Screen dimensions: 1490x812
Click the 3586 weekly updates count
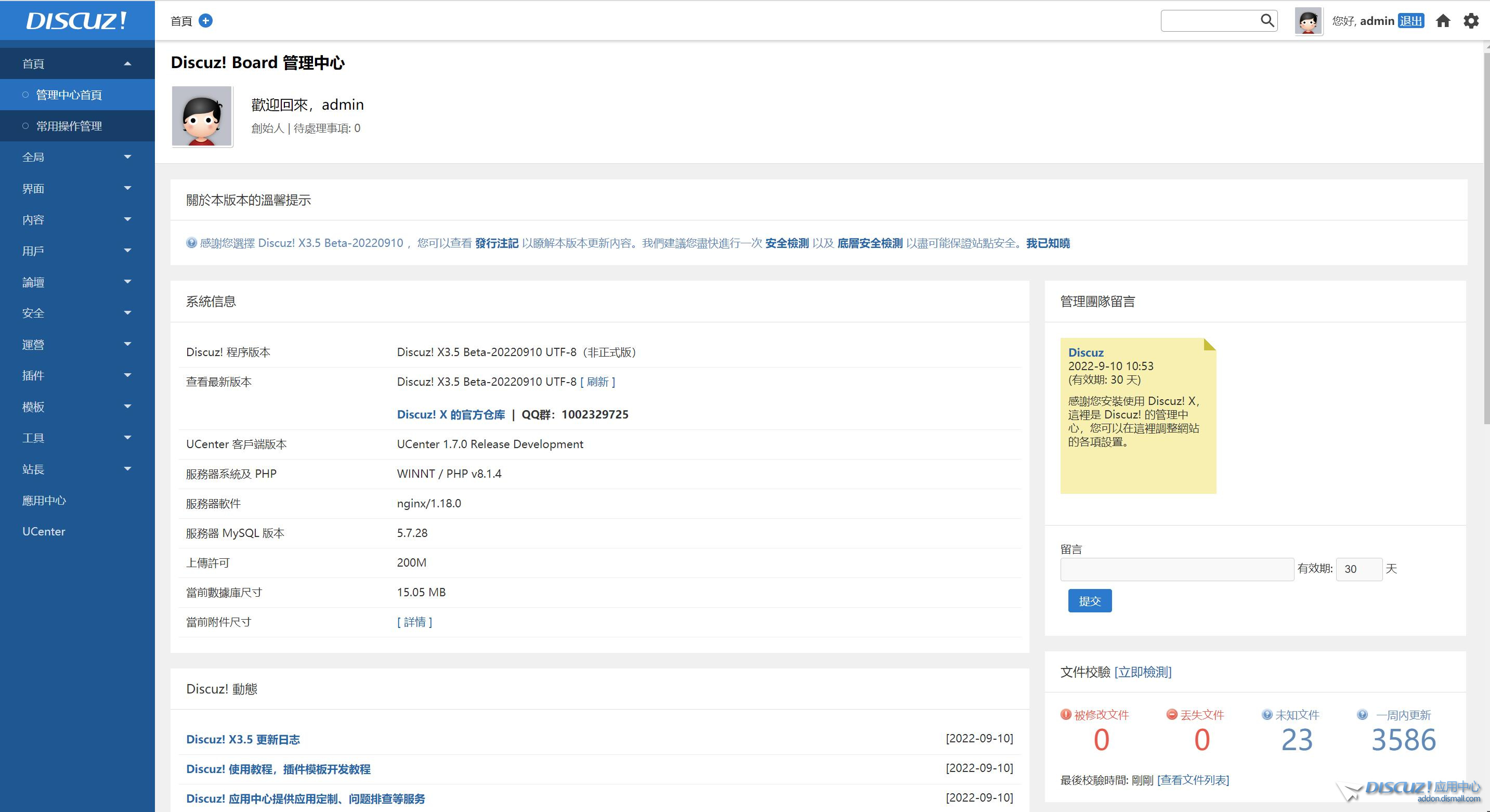tap(1404, 740)
